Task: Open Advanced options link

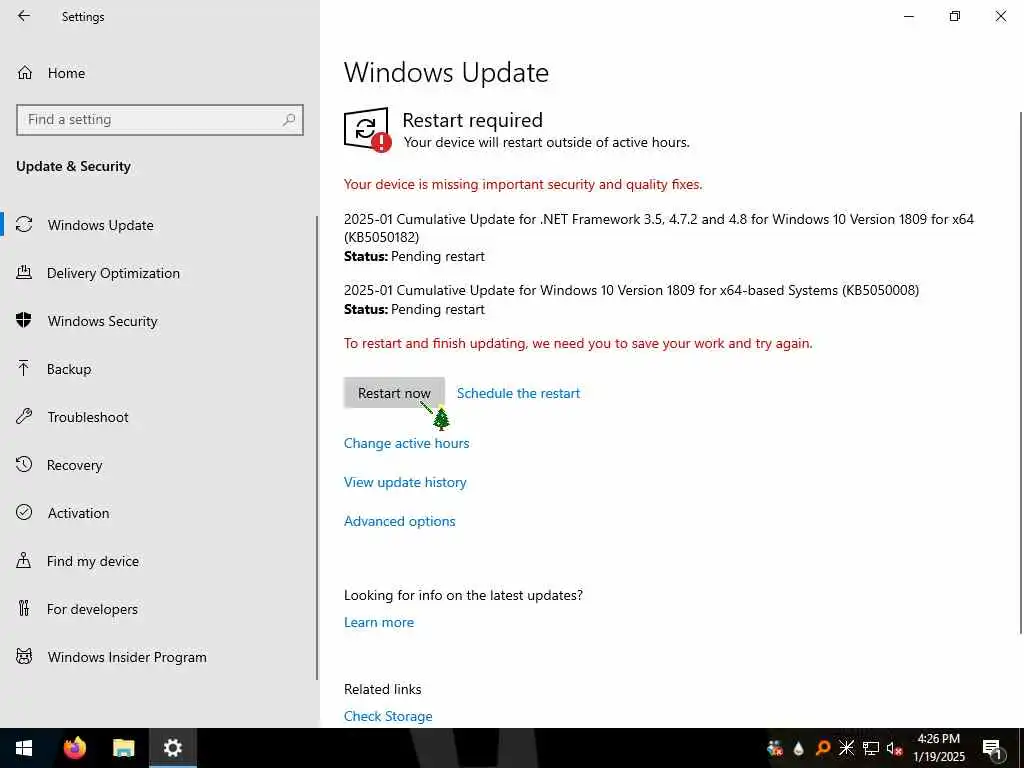Action: (400, 521)
